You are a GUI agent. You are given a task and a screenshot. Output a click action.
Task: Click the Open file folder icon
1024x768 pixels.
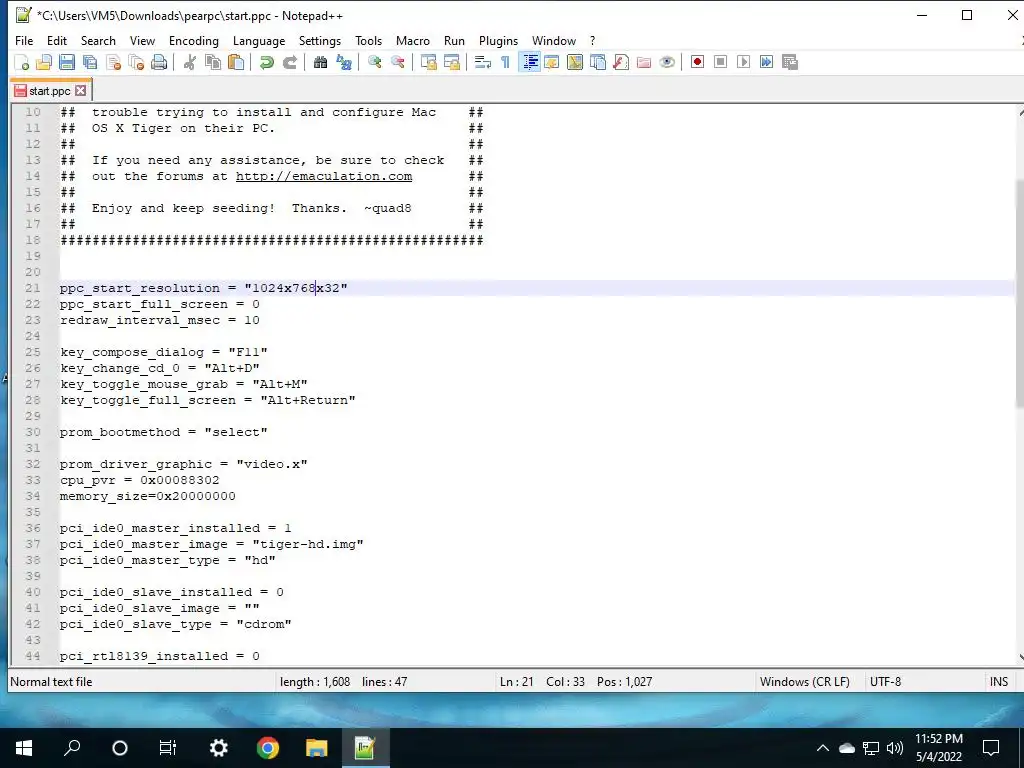pyautogui.click(x=44, y=63)
